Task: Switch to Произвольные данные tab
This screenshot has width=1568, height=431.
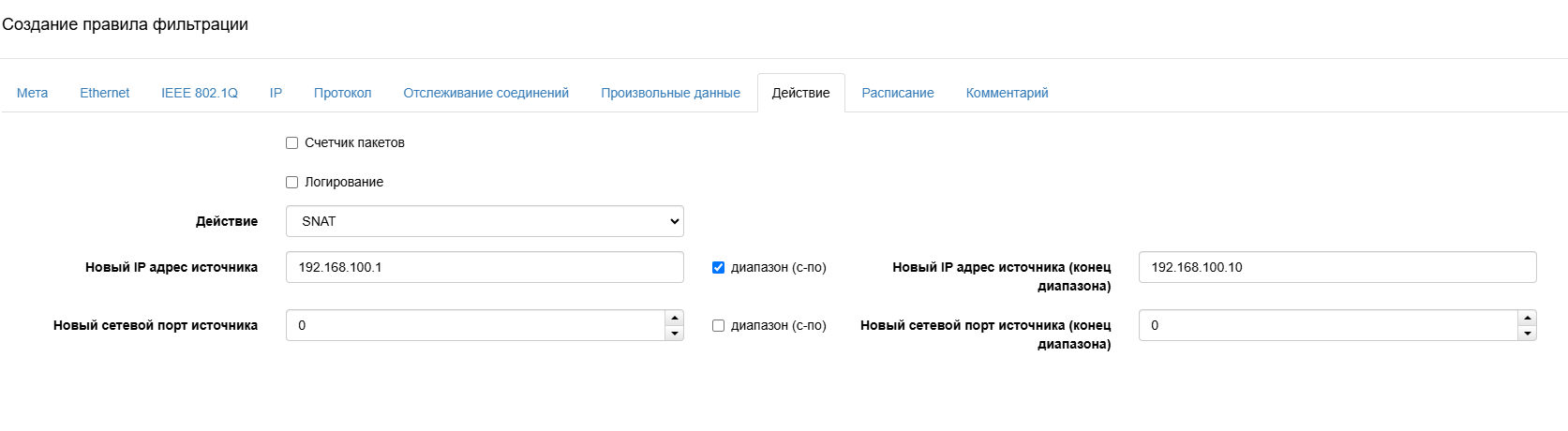Action: tap(670, 93)
